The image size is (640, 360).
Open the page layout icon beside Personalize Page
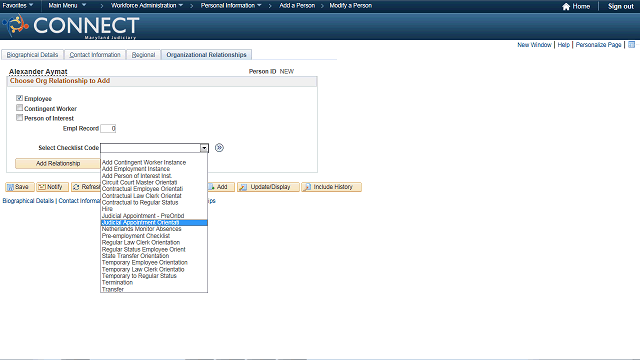coord(631,44)
